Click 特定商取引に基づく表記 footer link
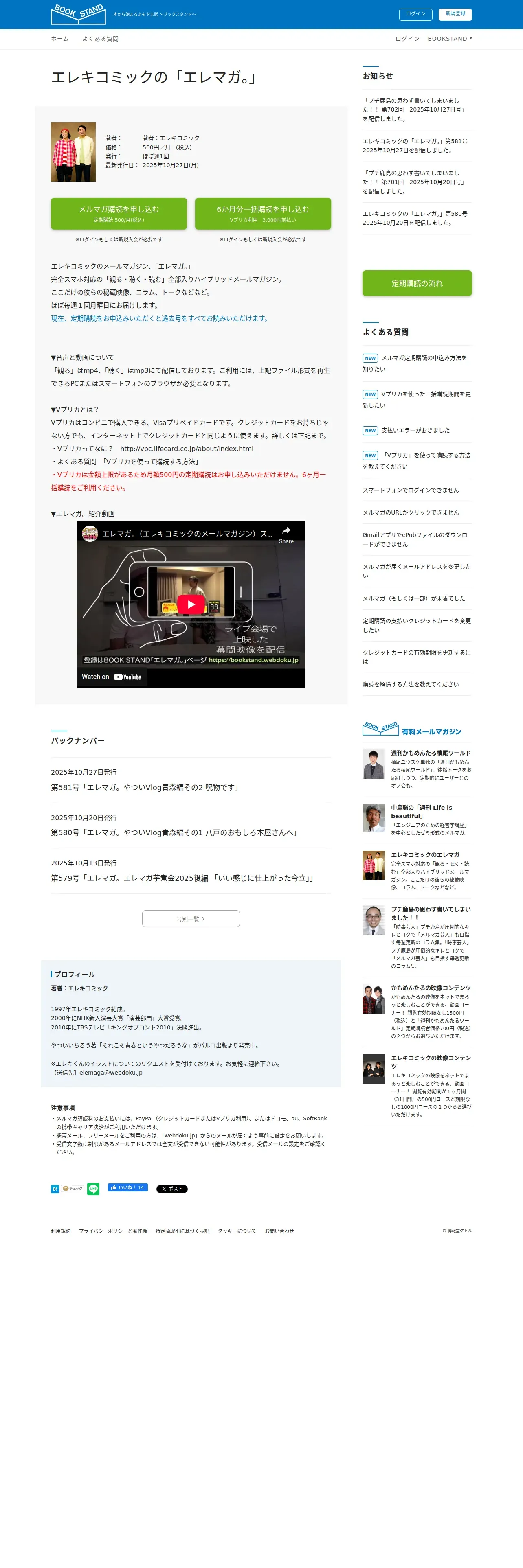 pyautogui.click(x=182, y=1231)
